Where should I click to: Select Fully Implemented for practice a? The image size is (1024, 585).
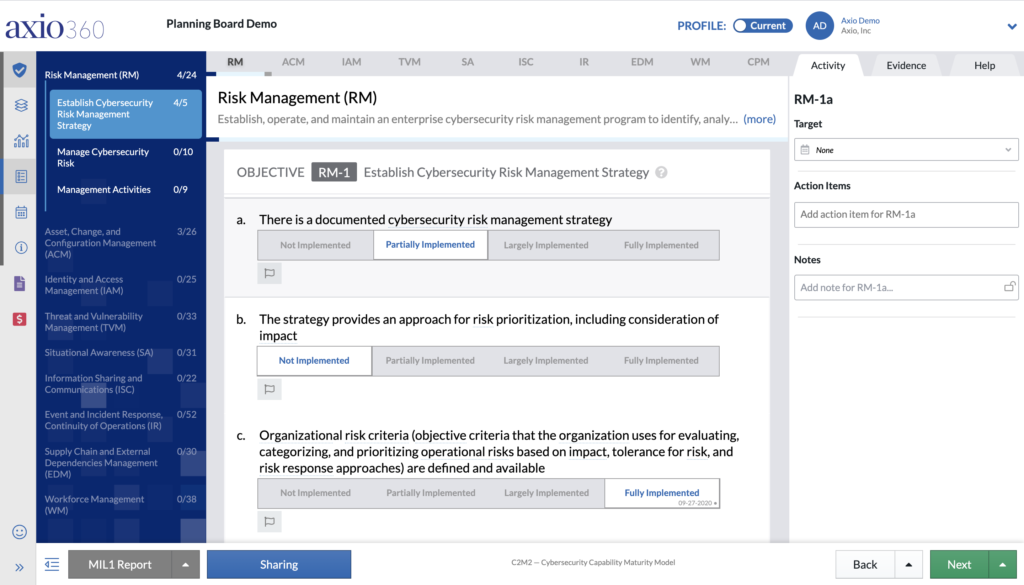point(661,245)
